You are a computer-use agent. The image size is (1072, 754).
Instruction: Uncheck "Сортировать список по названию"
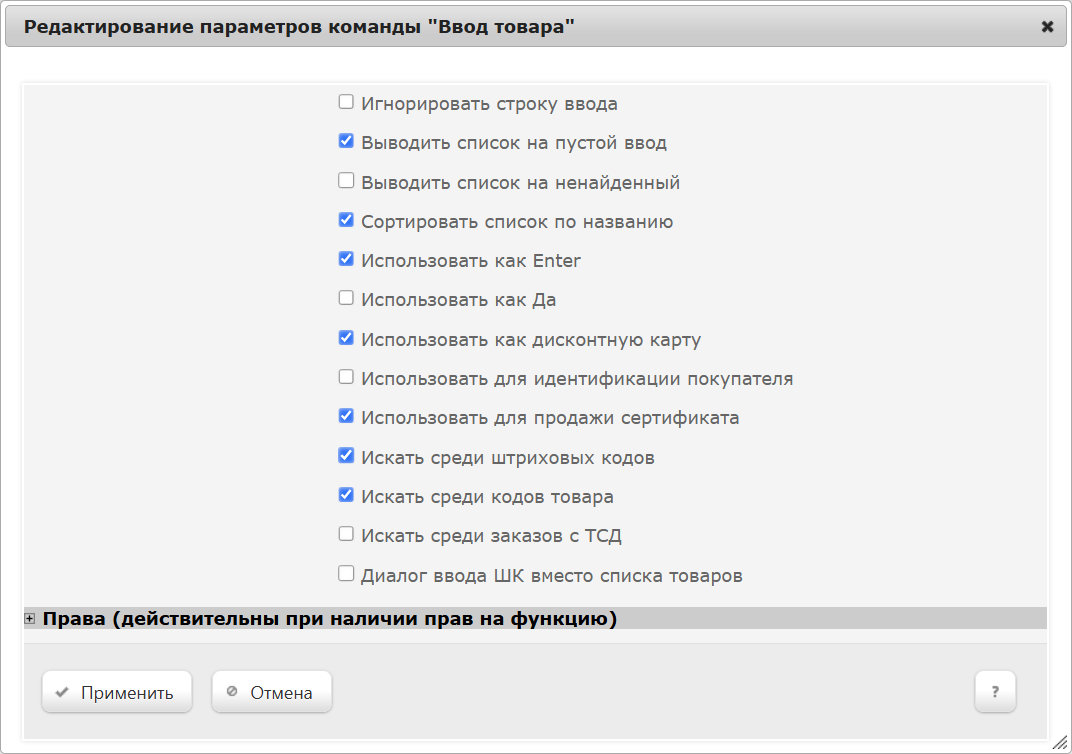[x=346, y=219]
